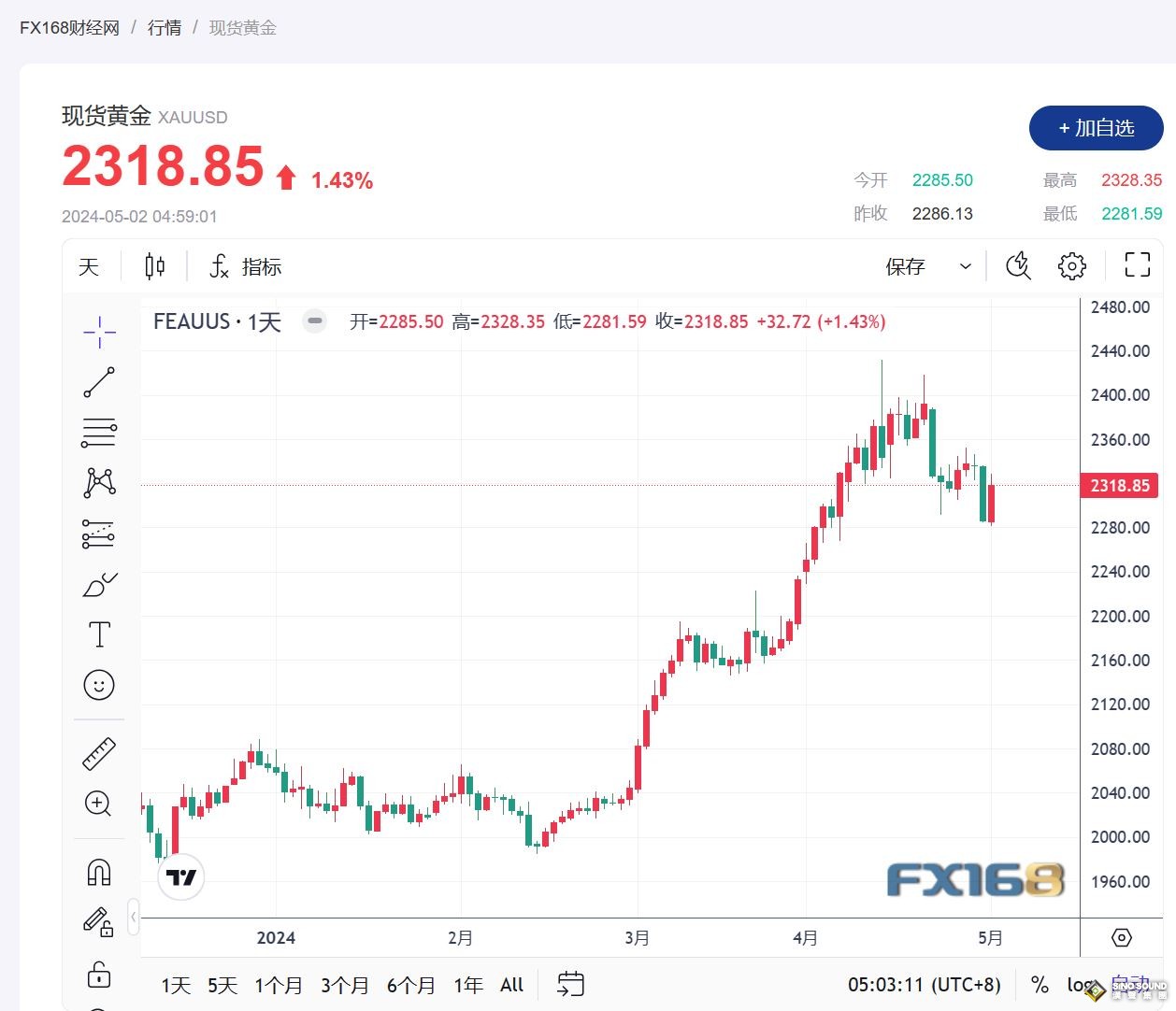This screenshot has height=1011, width=1176.
Task: Select the crosshair cursor tool
Action: [x=99, y=332]
